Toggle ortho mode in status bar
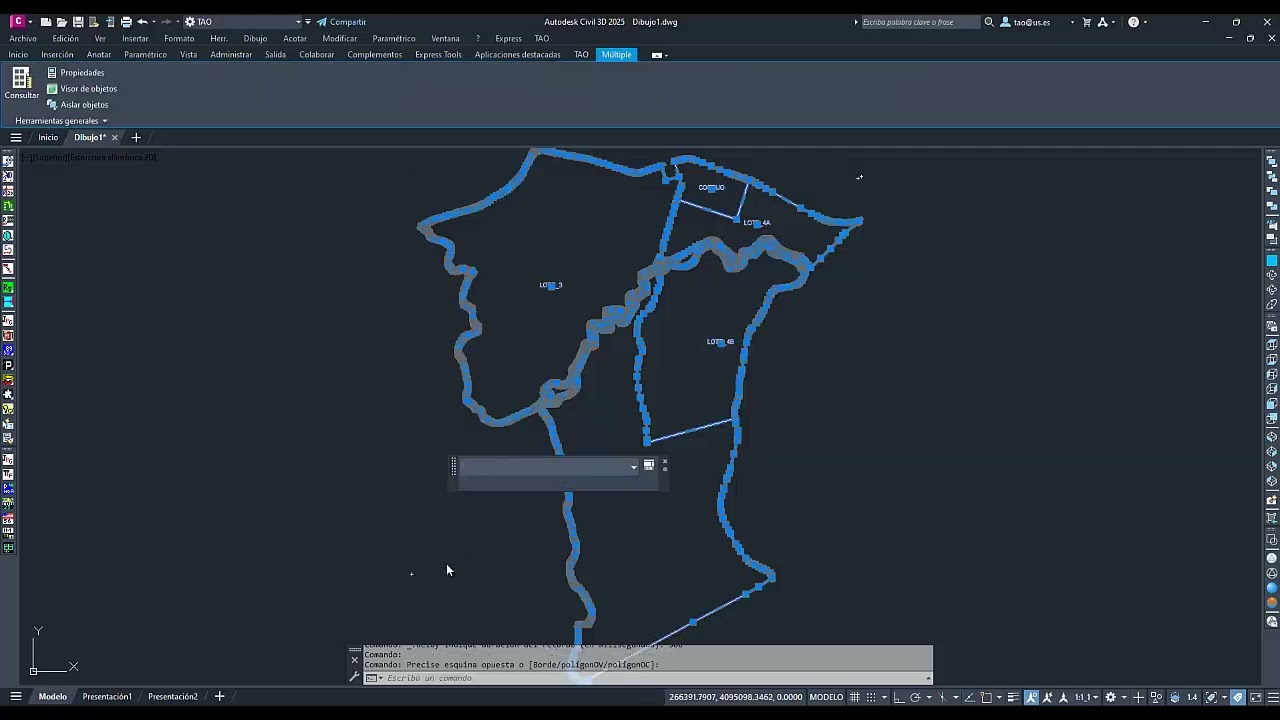The width and height of the screenshot is (1280, 720). click(x=898, y=697)
